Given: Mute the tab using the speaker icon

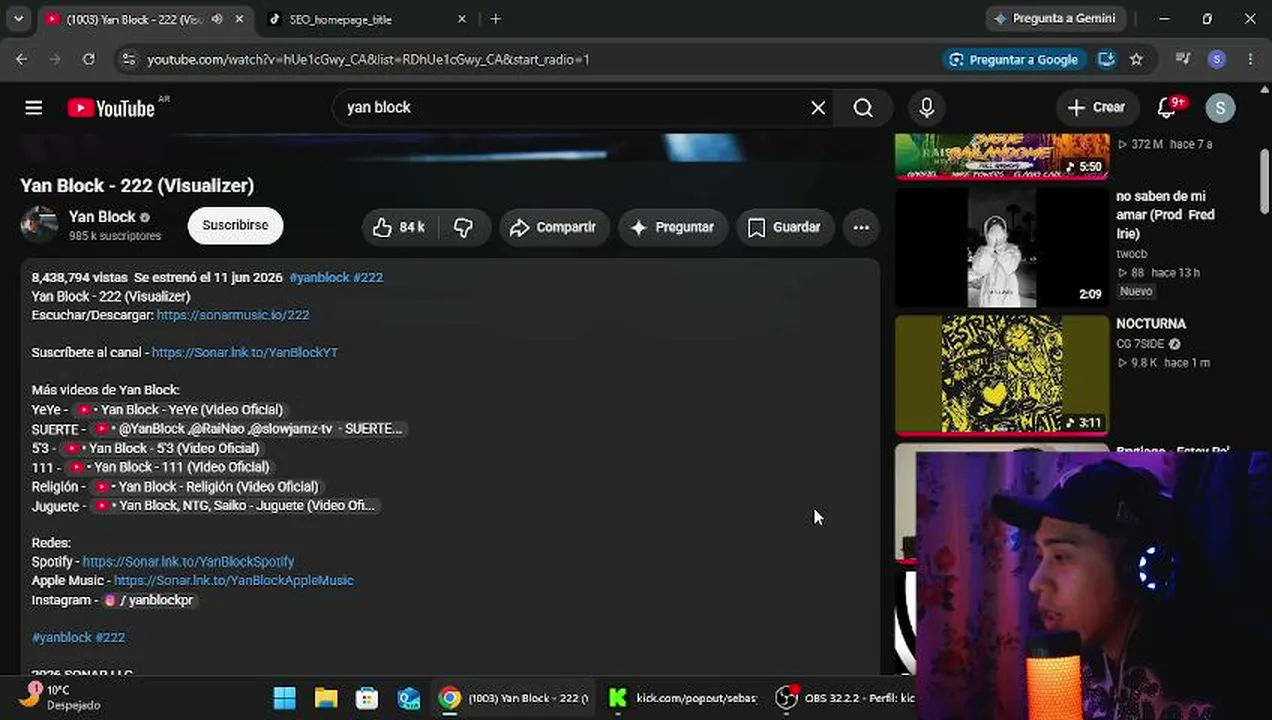Looking at the screenshot, I should 217,19.
